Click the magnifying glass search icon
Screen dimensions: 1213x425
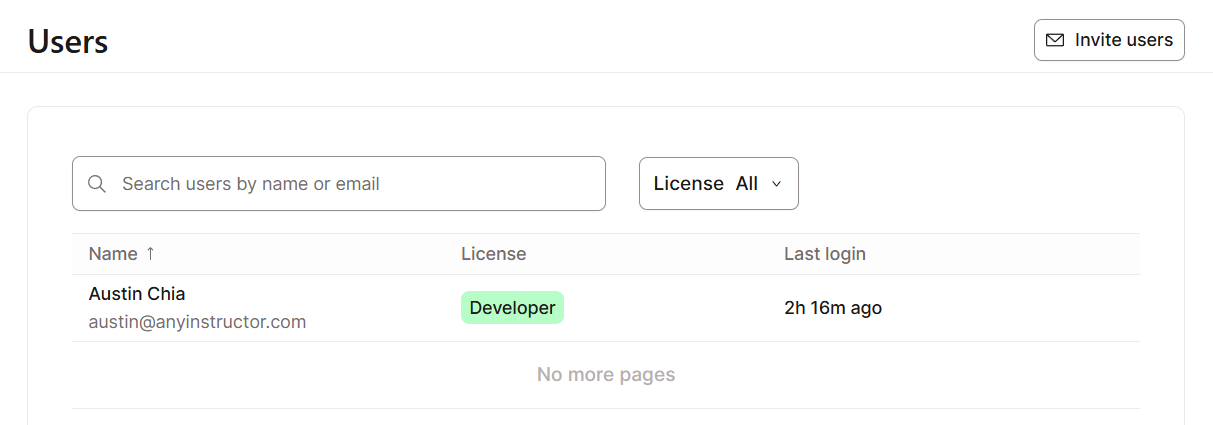coord(97,184)
